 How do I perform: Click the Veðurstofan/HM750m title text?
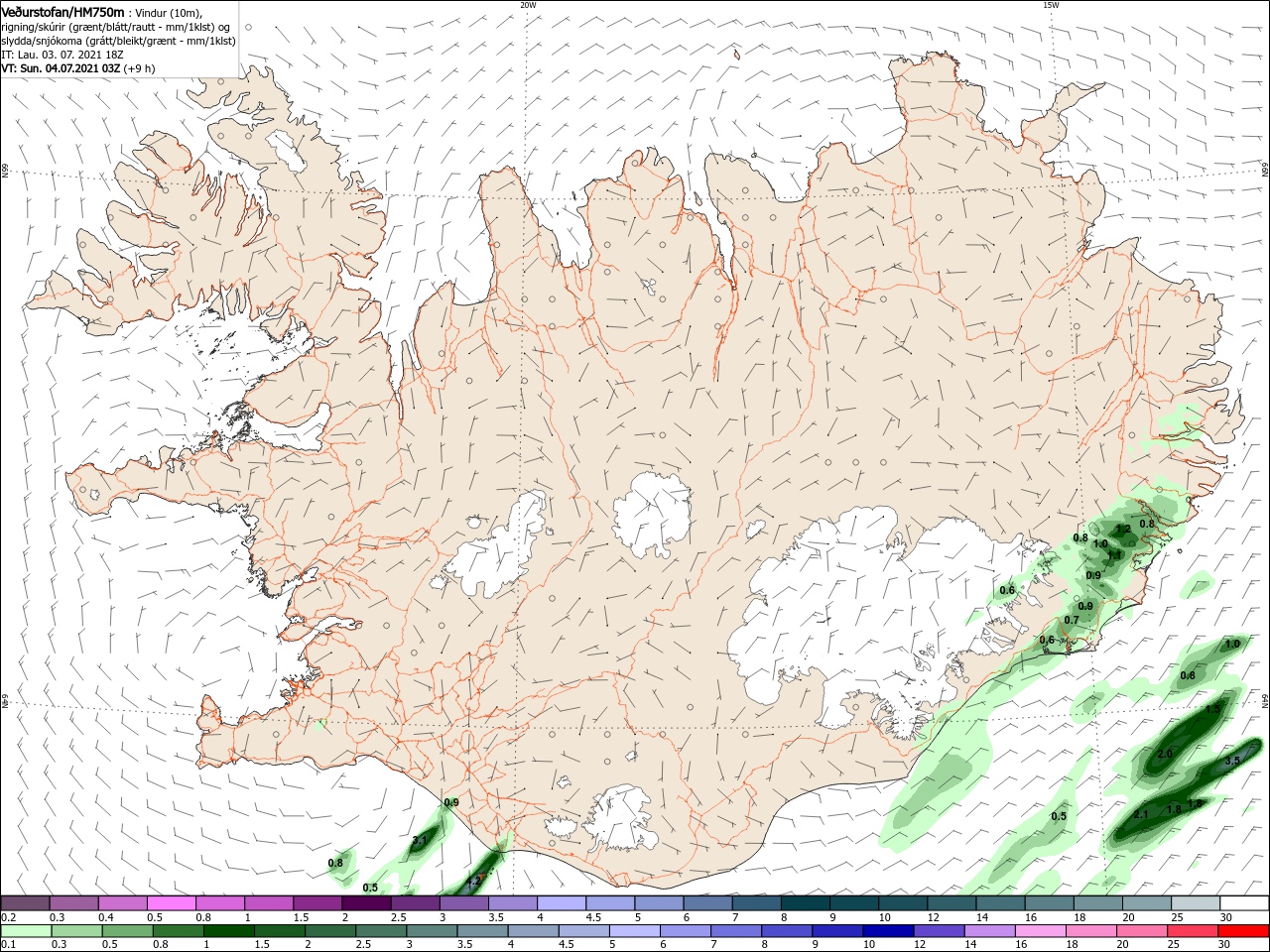point(63,11)
